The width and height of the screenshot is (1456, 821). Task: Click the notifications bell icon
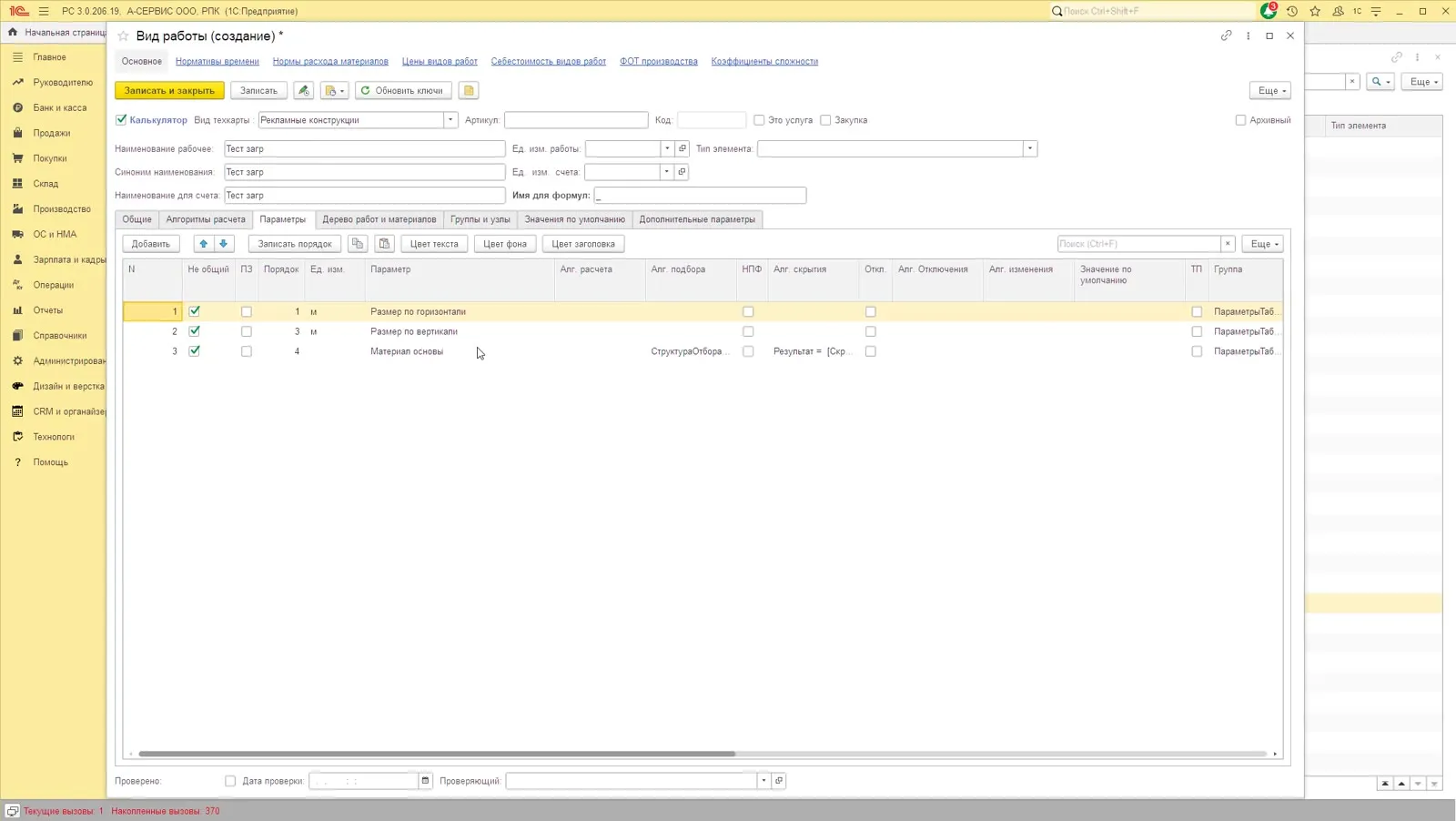[x=1269, y=11]
